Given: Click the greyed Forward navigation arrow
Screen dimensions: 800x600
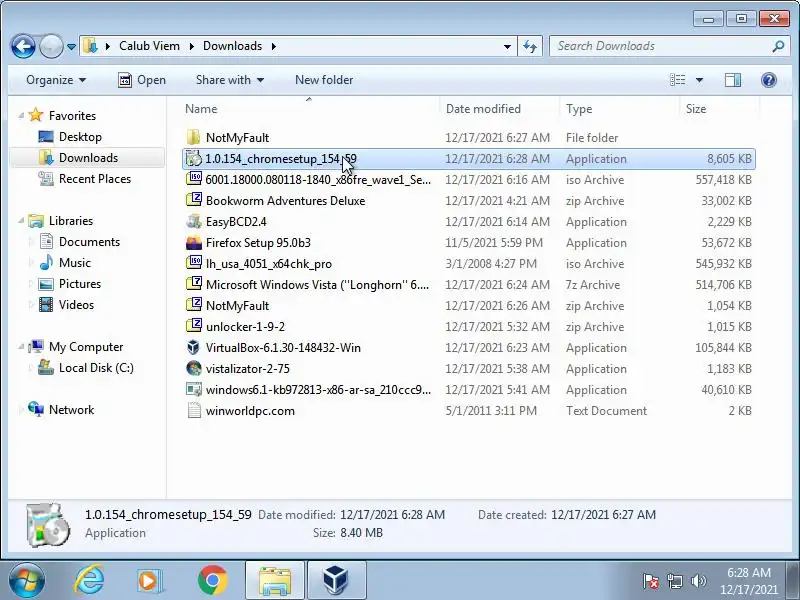Looking at the screenshot, I should tap(51, 46).
